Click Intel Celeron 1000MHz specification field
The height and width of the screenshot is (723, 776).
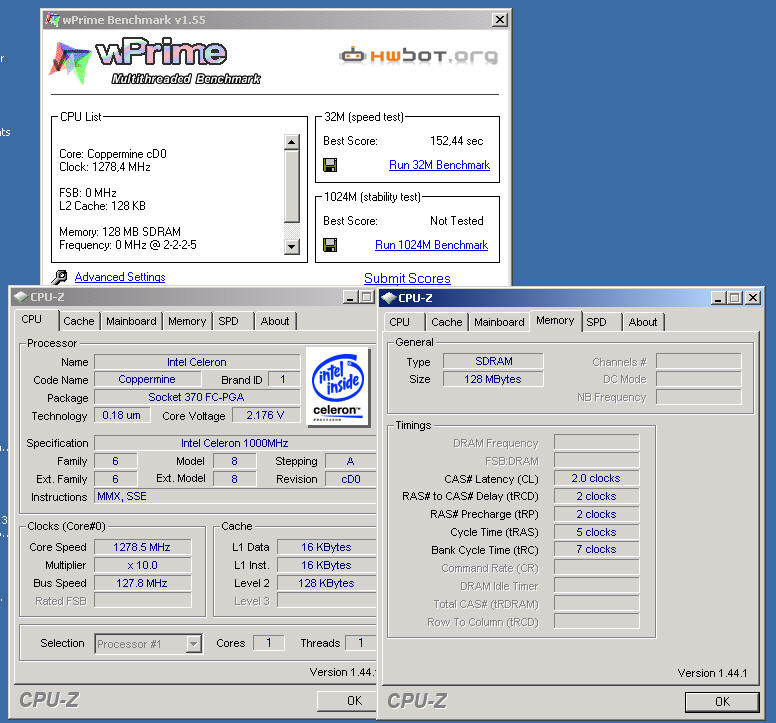point(235,443)
